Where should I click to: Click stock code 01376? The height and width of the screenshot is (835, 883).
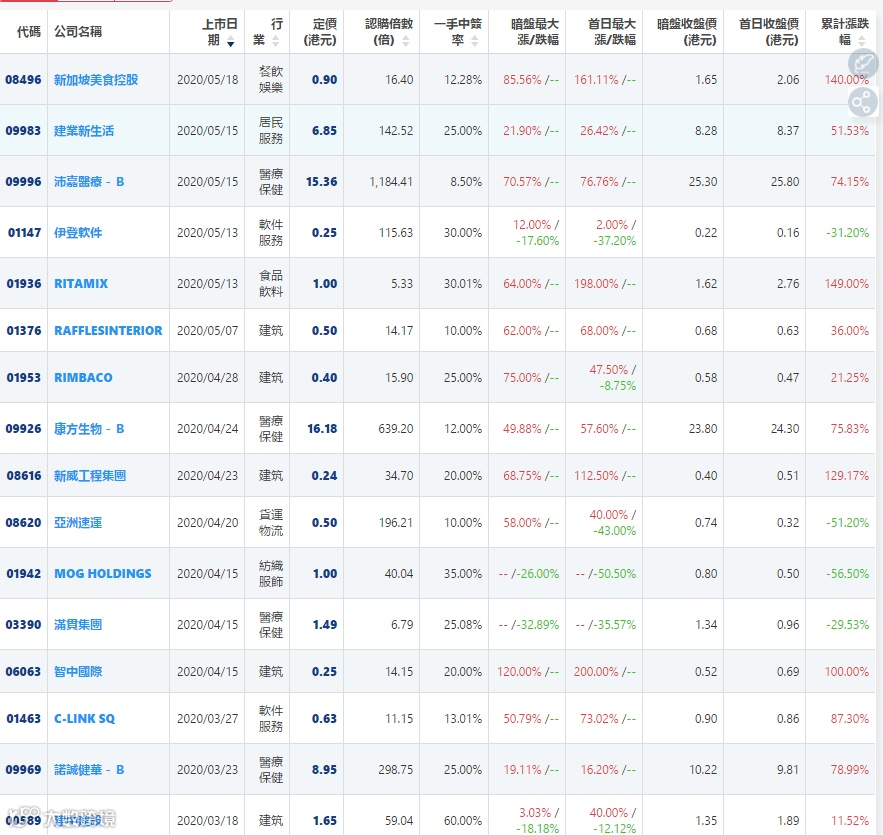(24, 331)
